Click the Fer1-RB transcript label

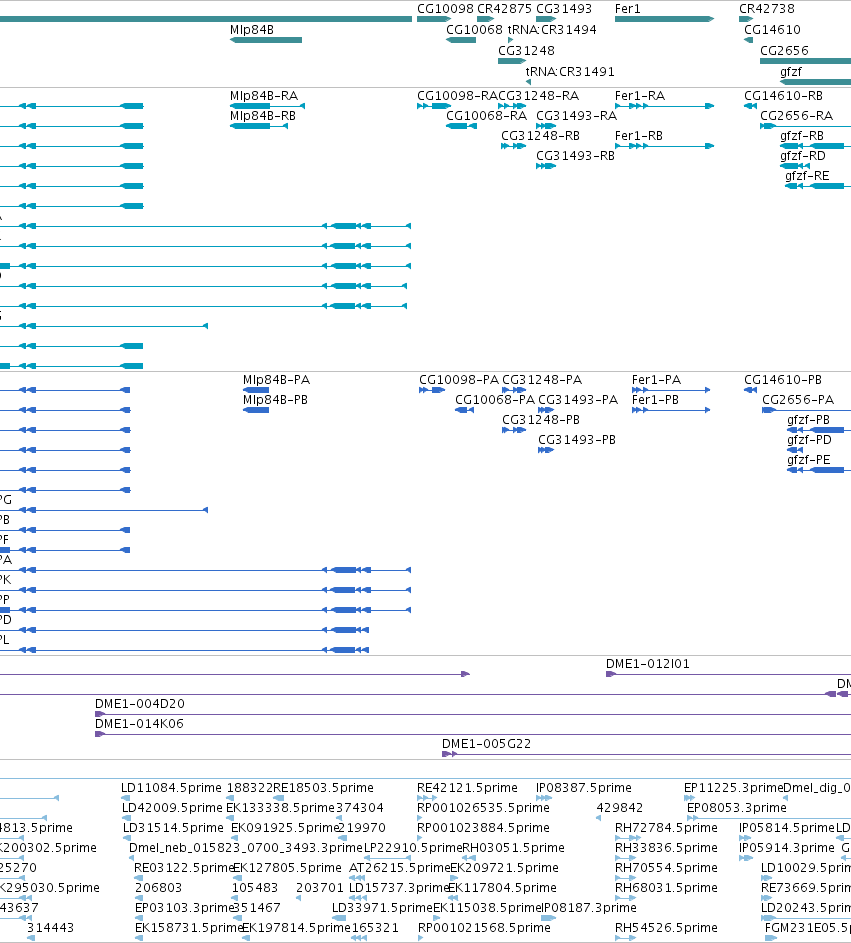click(x=639, y=136)
